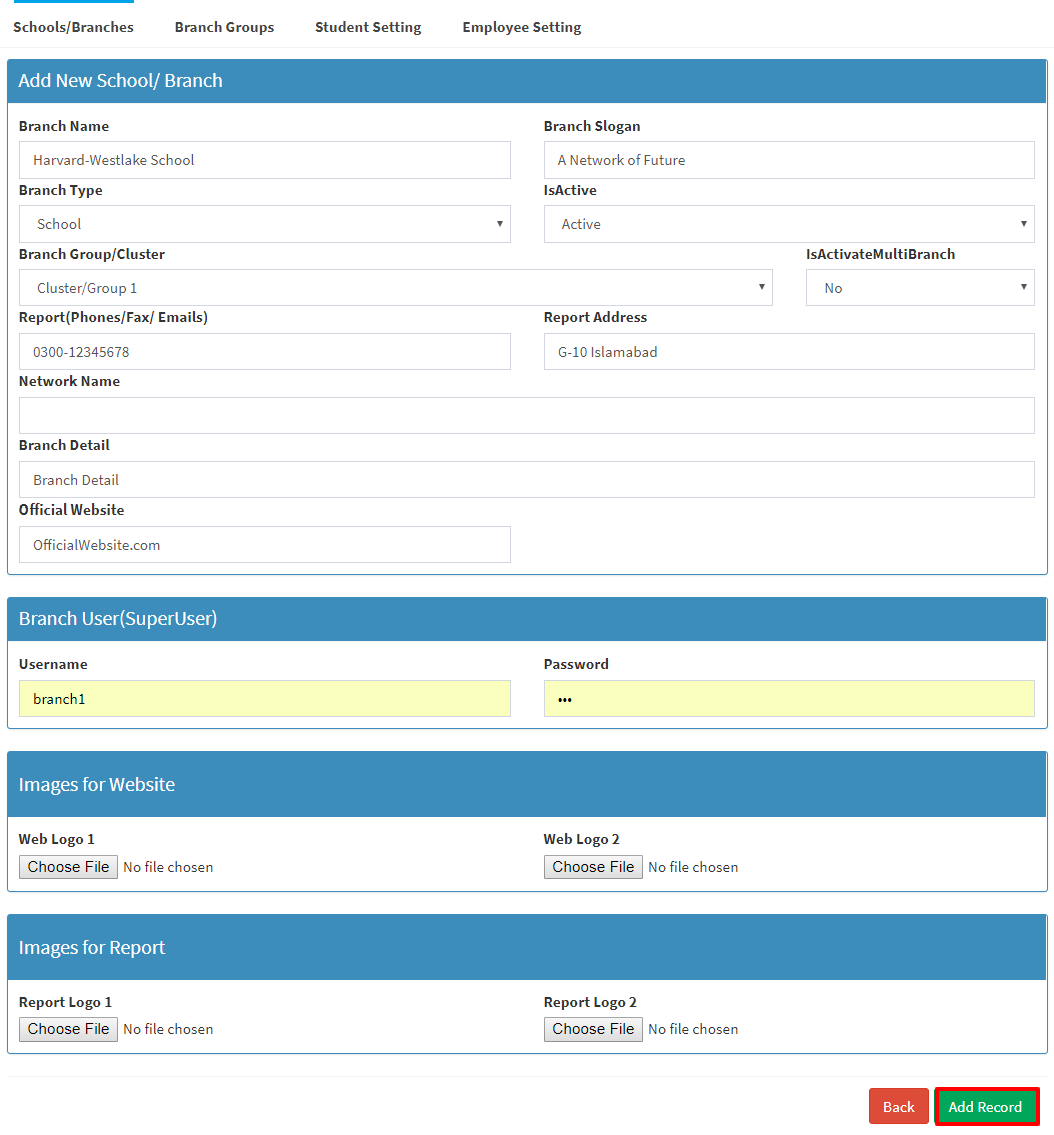Open the Branch Type dropdown

[x=265, y=224]
